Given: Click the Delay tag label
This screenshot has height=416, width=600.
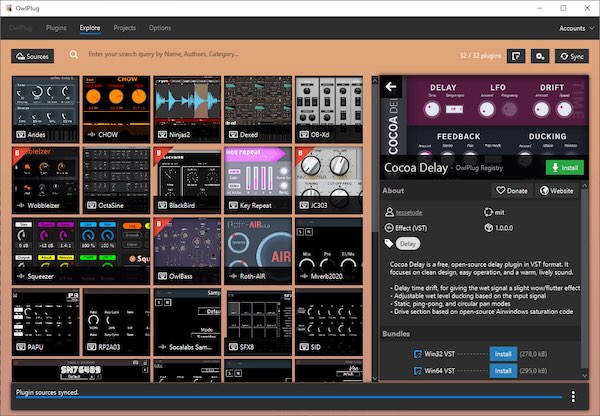Looking at the screenshot, I should click(x=407, y=243).
